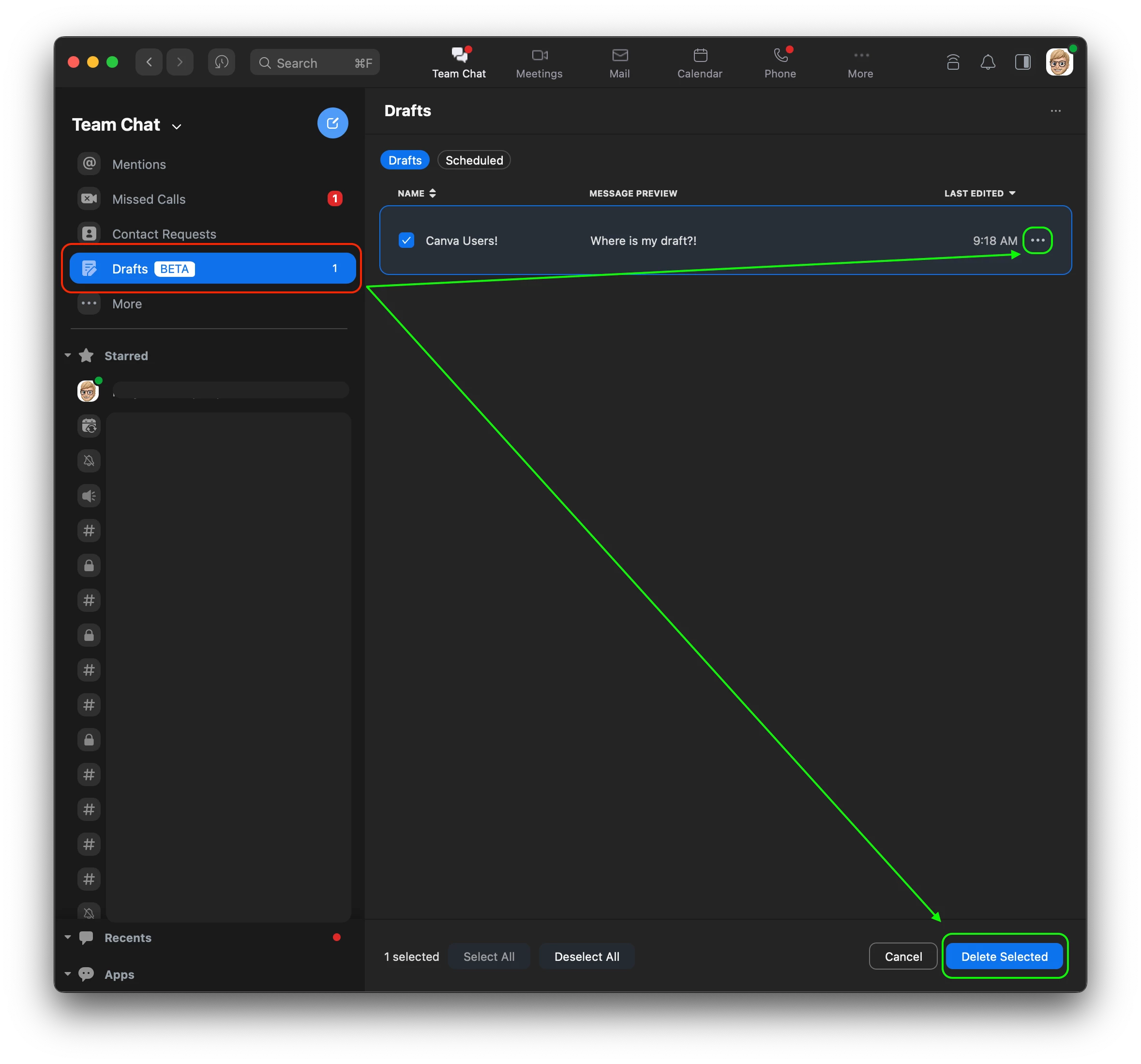Open the Meetings tab
This screenshot has height=1064, width=1141.
coord(539,62)
